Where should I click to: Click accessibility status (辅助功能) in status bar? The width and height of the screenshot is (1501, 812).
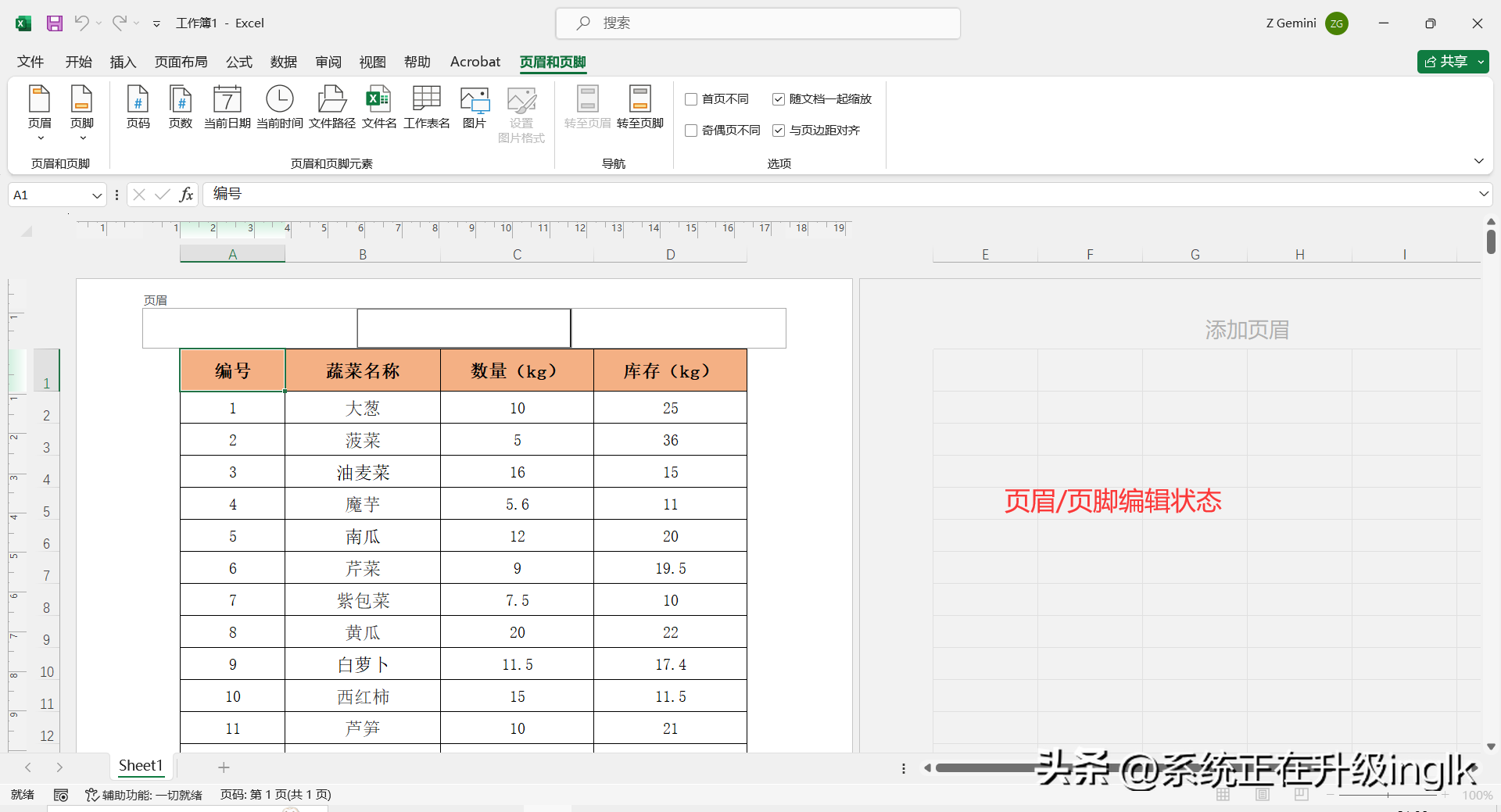[x=144, y=795]
